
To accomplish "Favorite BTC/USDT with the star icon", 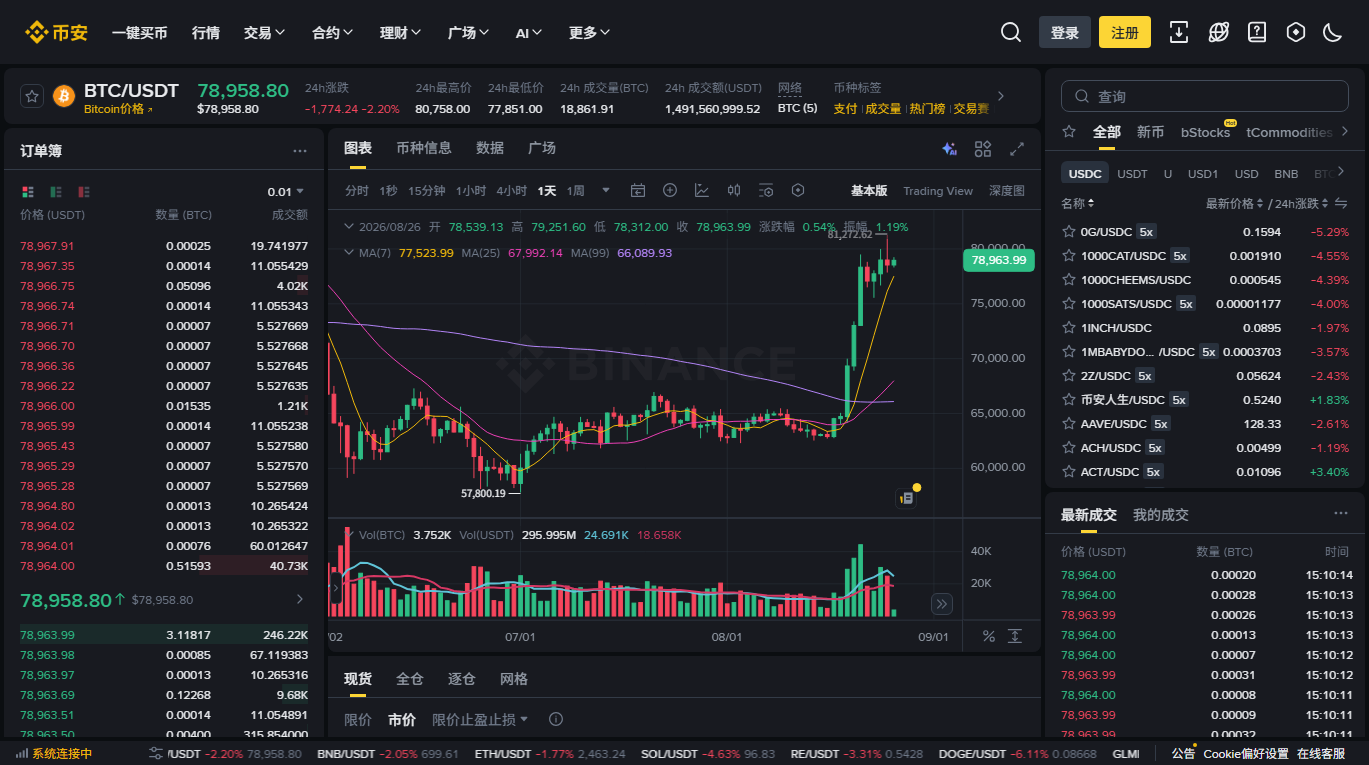I will pyautogui.click(x=32, y=96).
